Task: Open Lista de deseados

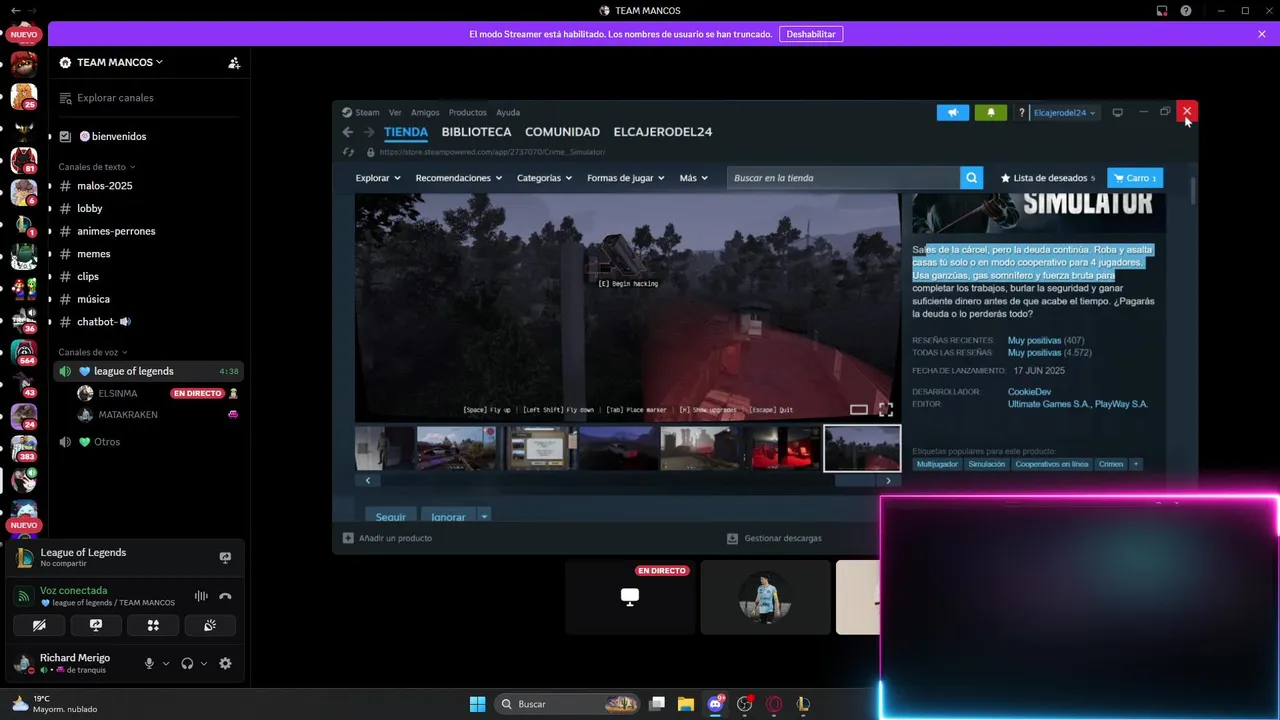Action: (x=1047, y=178)
